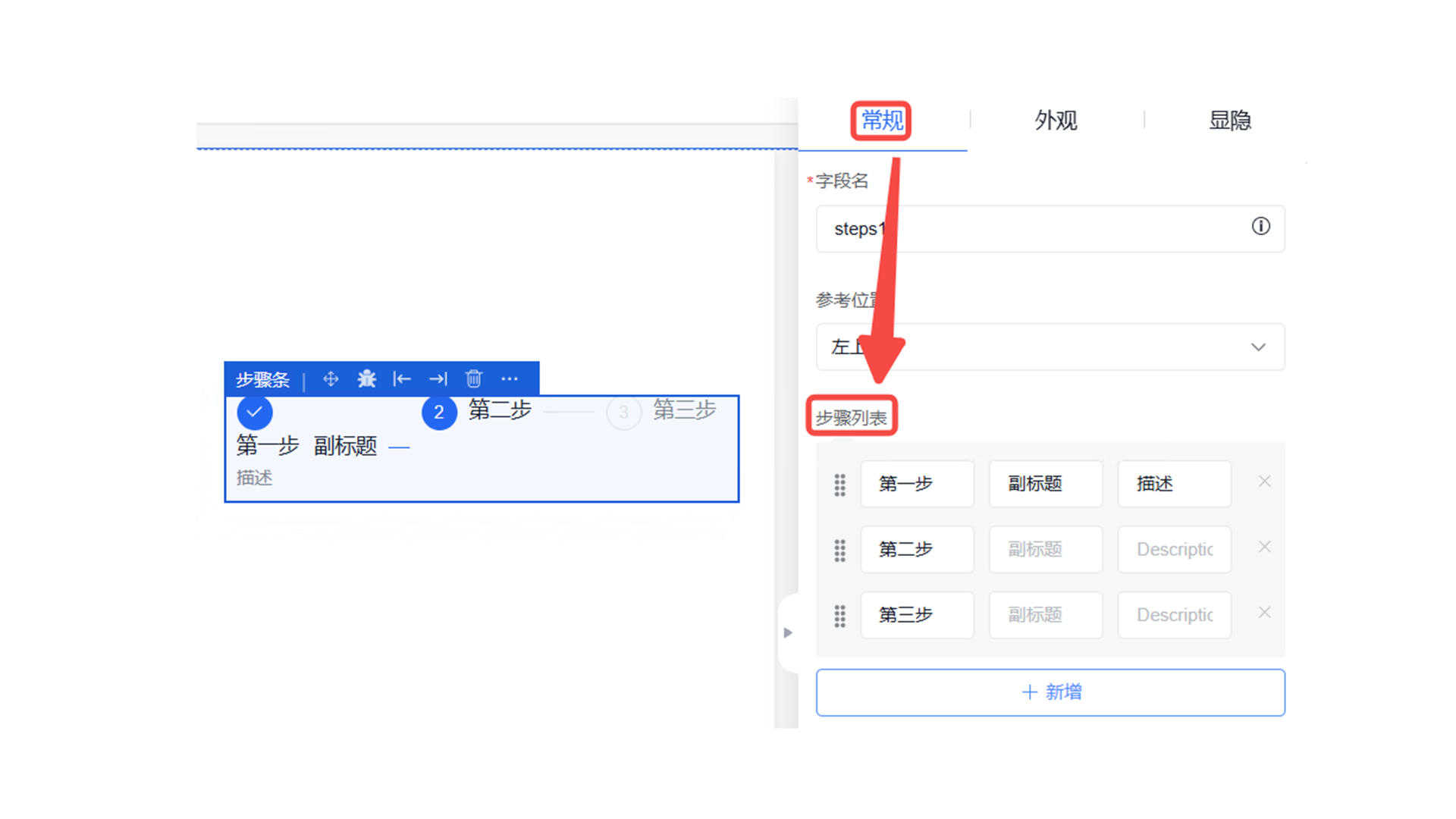Click the completed checkmark step circle
Image resolution: width=1456 pixels, height=819 pixels.
point(255,412)
